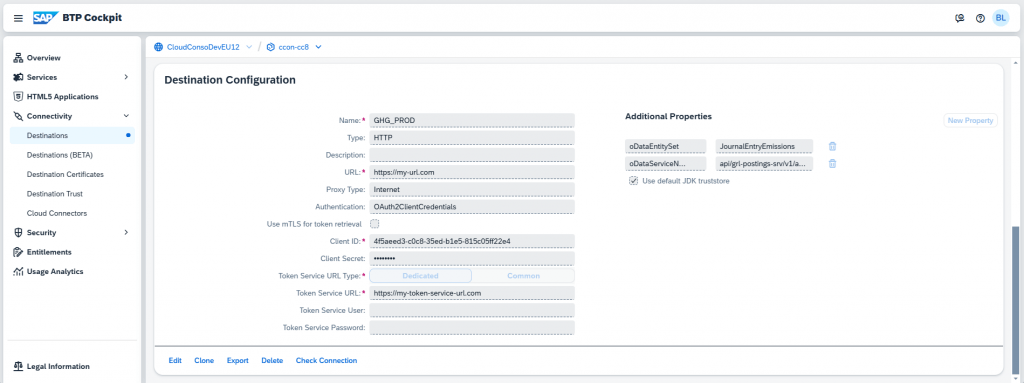Delete the oDataEntitySet property with trash icon
Image resolution: width=1024 pixels, height=383 pixels.
click(x=833, y=146)
